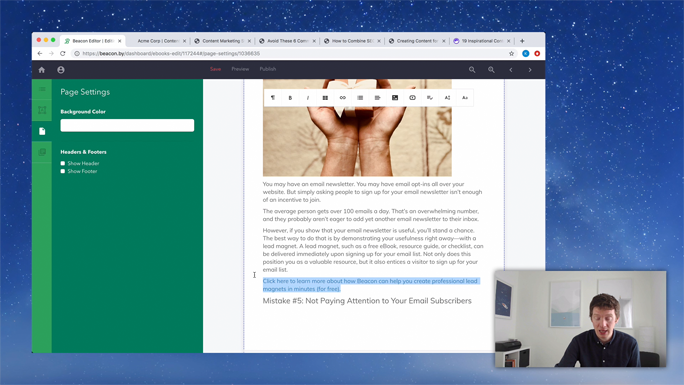Viewport: 684px width, 385px height.
Task: Click the Mistake #5 heading text
Action: 367,301
